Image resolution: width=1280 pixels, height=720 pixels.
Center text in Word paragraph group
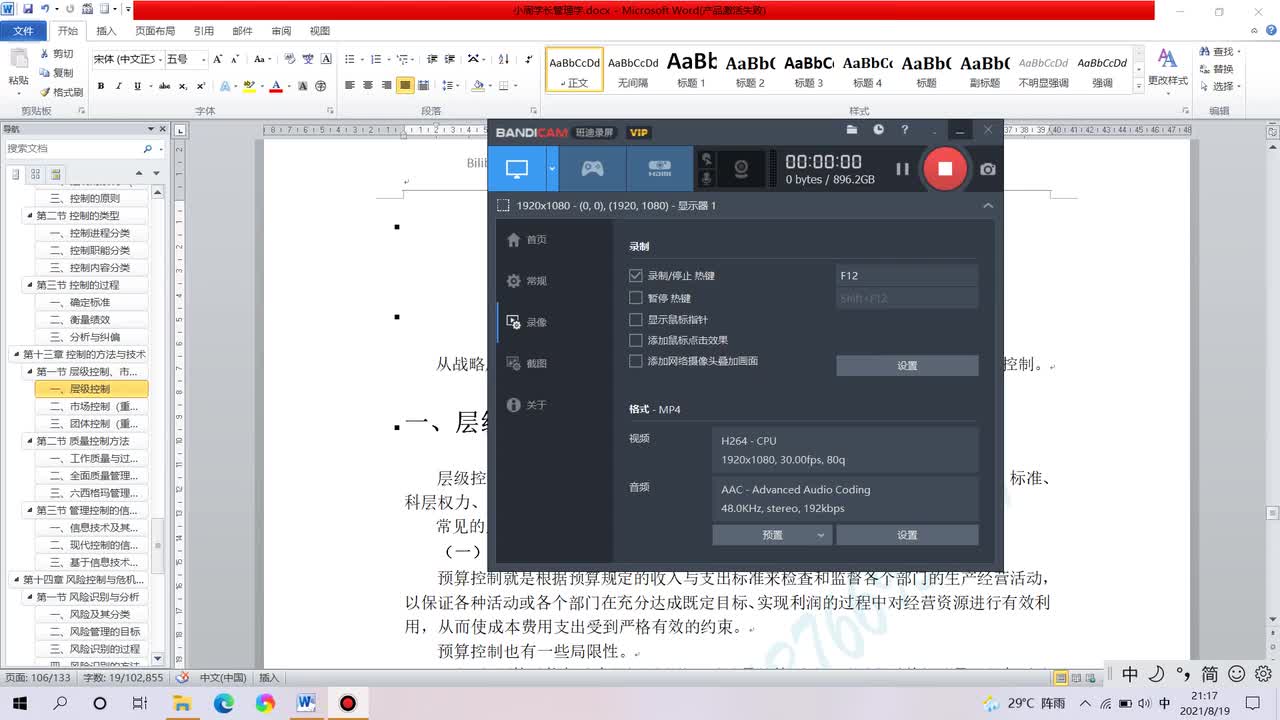point(368,86)
